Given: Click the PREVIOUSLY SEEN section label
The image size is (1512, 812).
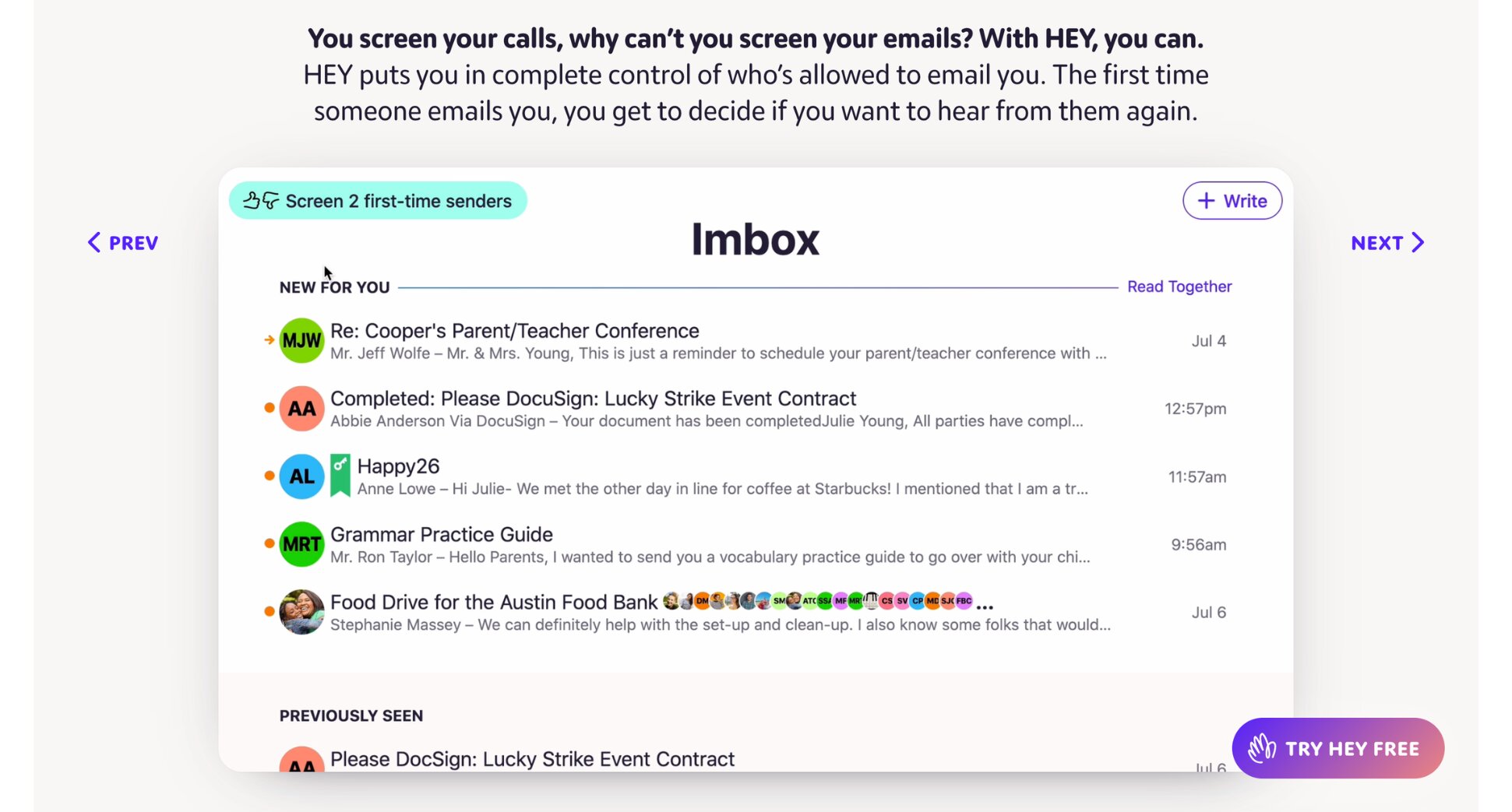Looking at the screenshot, I should tap(351, 715).
